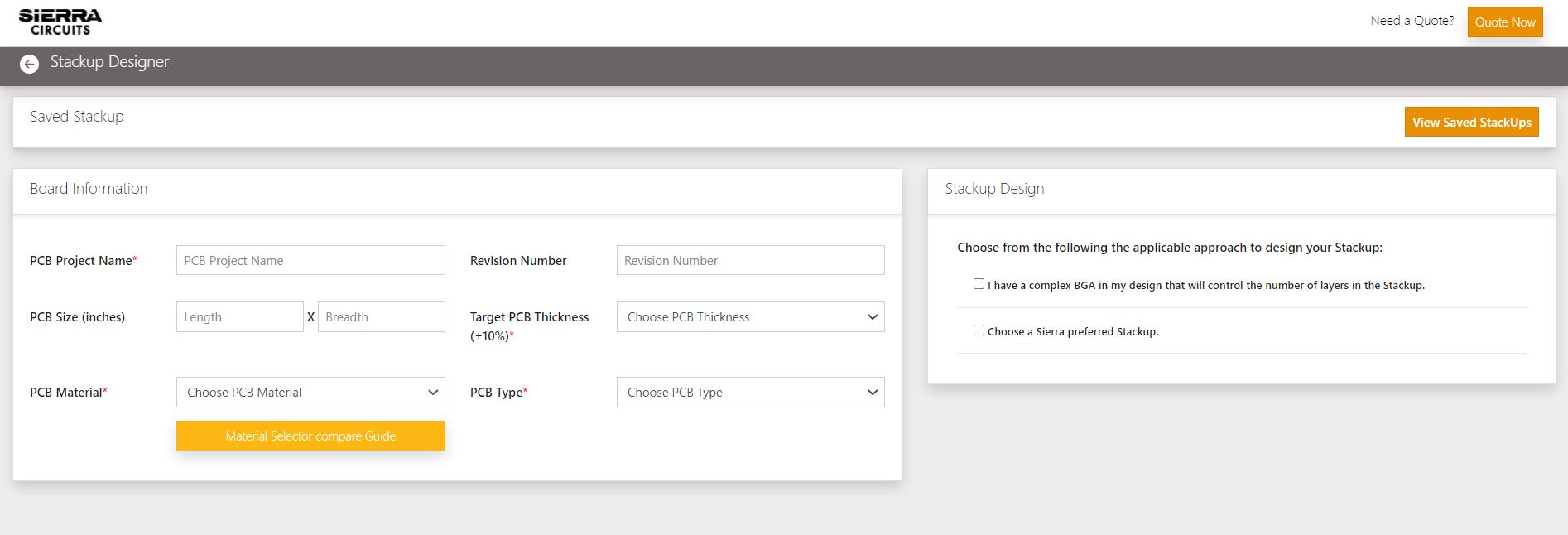Check the complex BGA design checkbox

tap(979, 284)
